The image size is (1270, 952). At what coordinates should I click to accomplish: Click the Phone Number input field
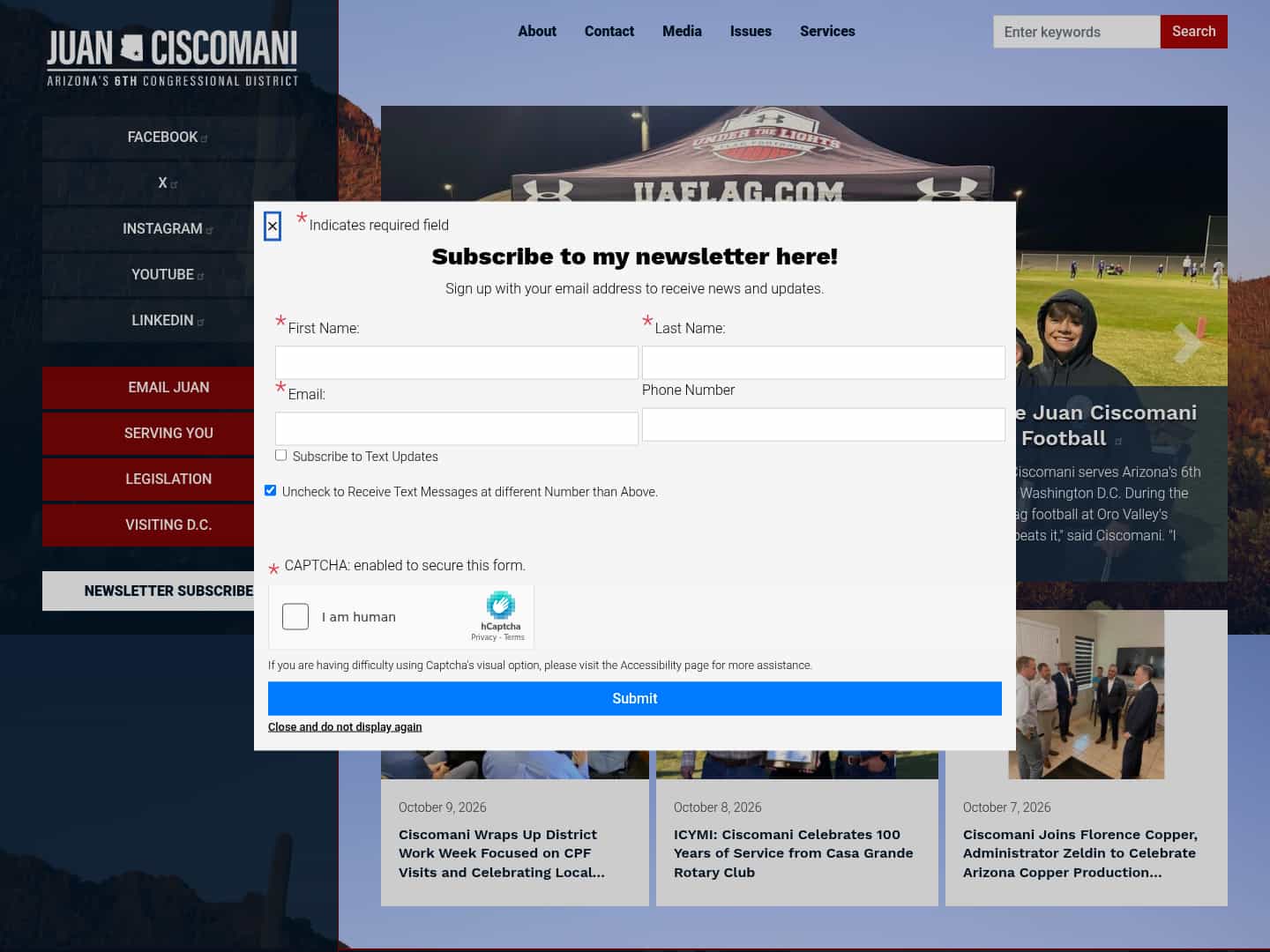824,424
